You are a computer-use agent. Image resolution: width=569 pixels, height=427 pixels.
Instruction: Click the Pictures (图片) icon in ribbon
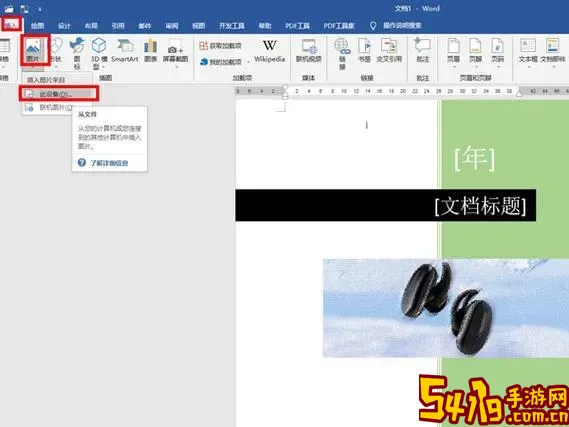click(x=33, y=46)
